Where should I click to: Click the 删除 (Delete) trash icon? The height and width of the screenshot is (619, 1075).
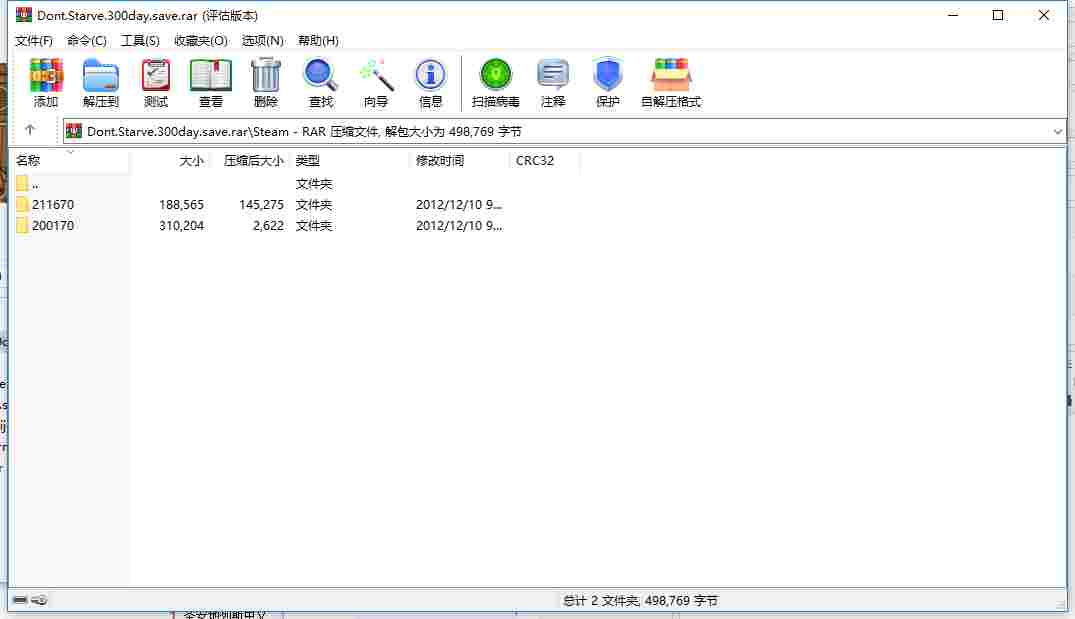click(266, 75)
